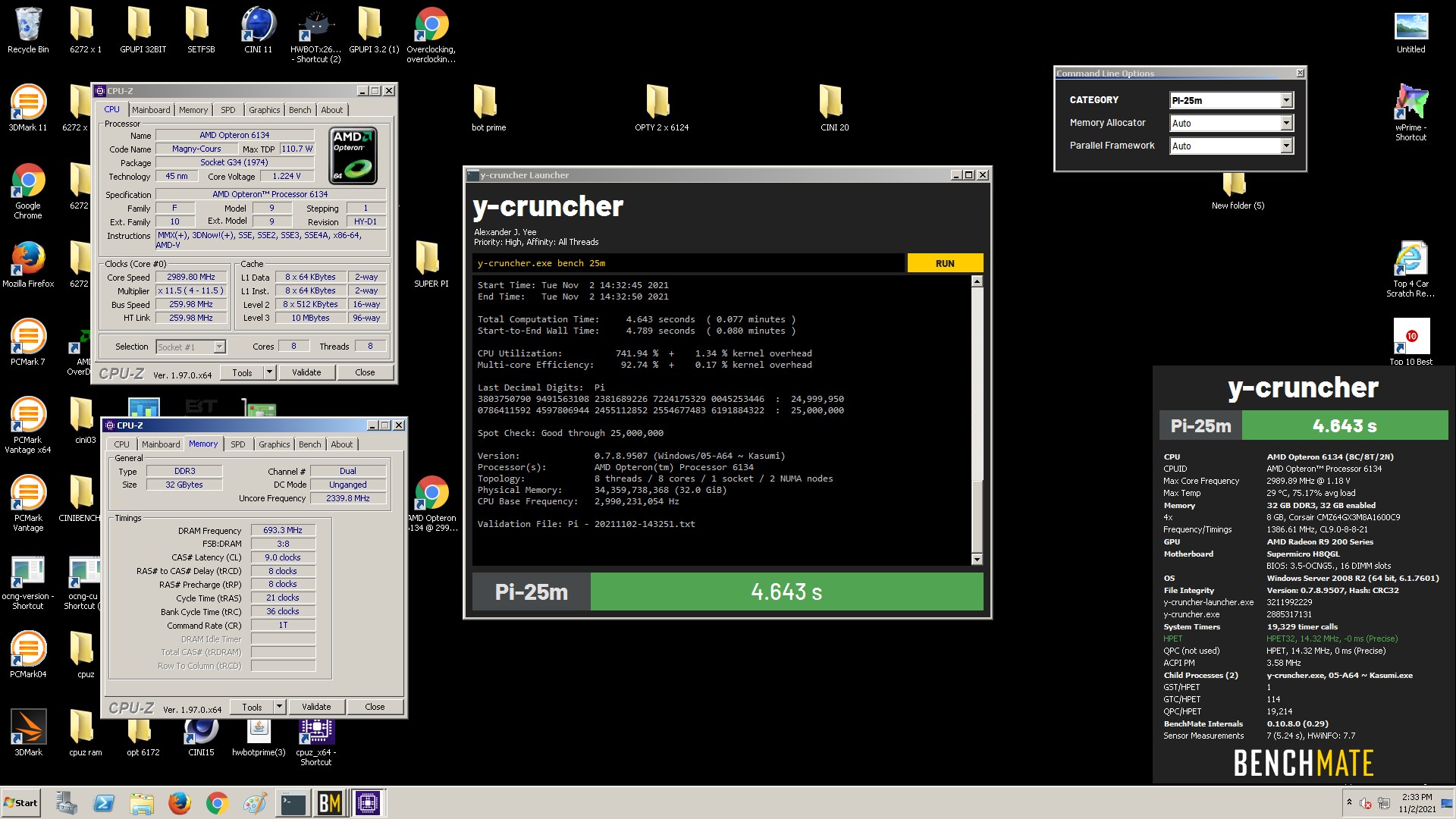Image resolution: width=1456 pixels, height=819 pixels.
Task: Open the OPTY 2 x 6124 folder
Action: coord(661,108)
